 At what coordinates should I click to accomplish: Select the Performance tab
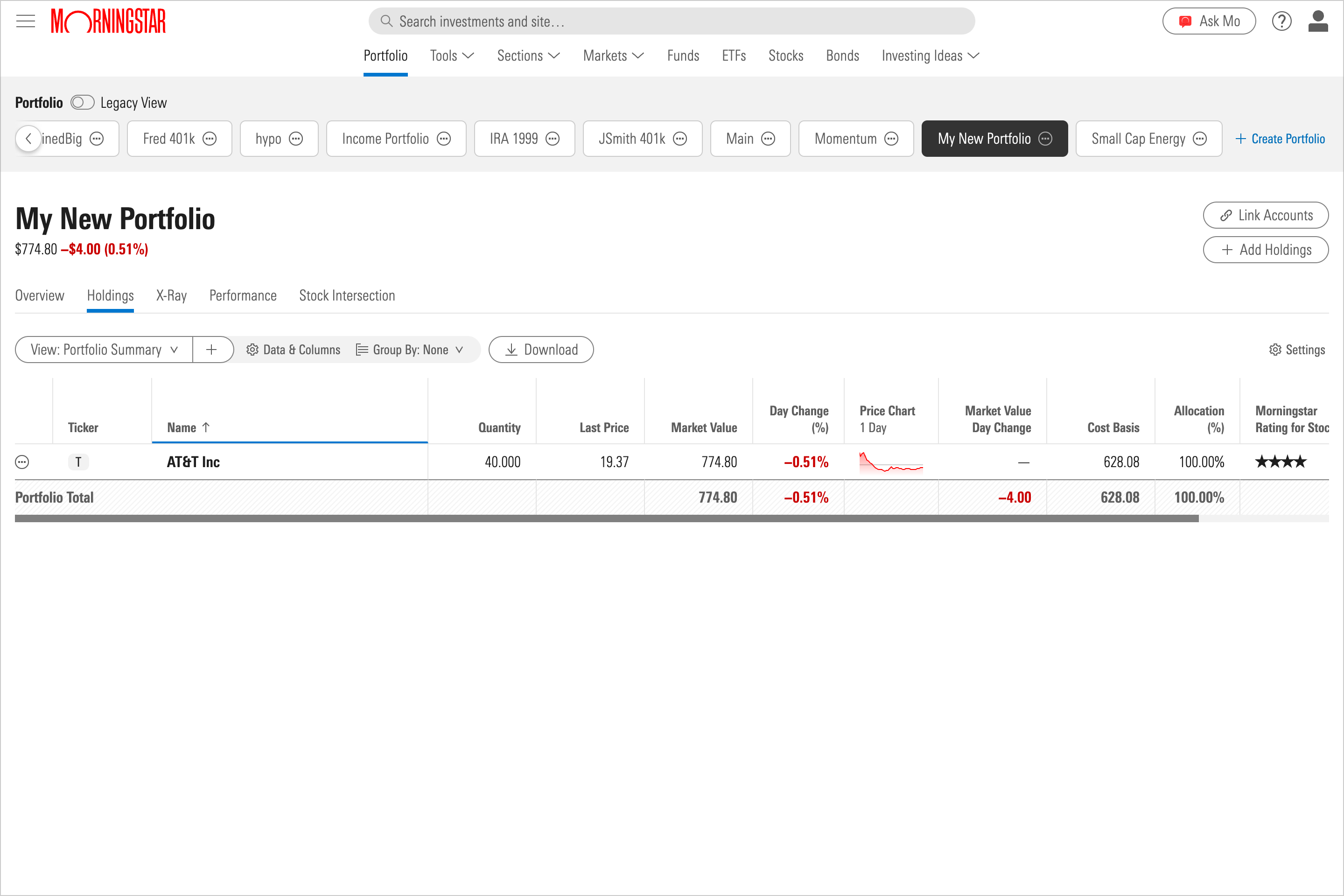pyautogui.click(x=243, y=296)
